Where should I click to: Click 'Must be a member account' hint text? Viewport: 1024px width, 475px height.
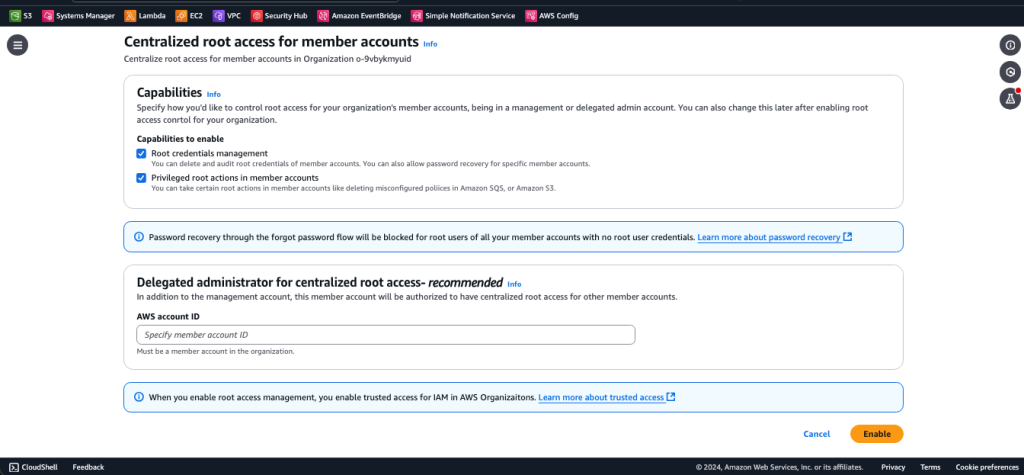point(216,352)
